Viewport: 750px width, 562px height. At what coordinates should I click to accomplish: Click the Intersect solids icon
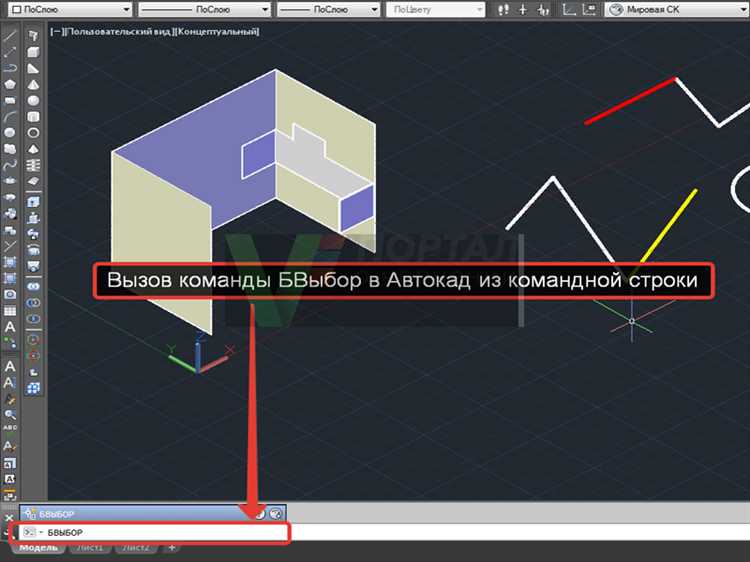33,319
